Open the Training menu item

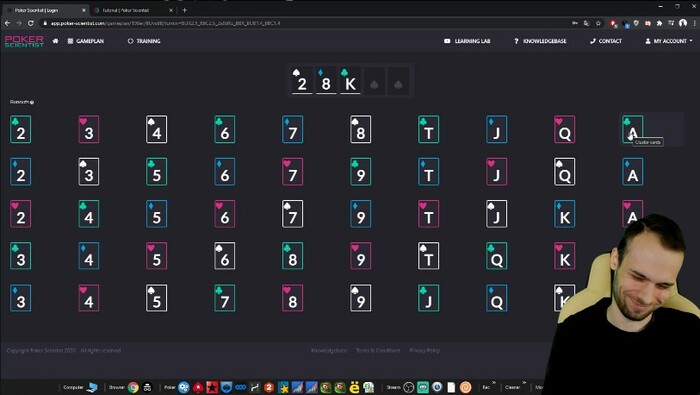pos(144,41)
